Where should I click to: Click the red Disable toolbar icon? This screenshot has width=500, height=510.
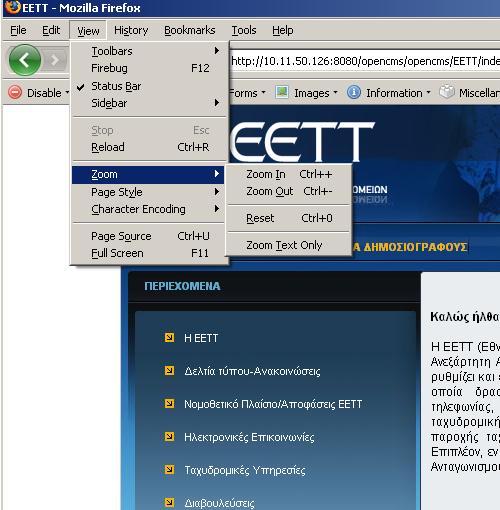point(15,92)
